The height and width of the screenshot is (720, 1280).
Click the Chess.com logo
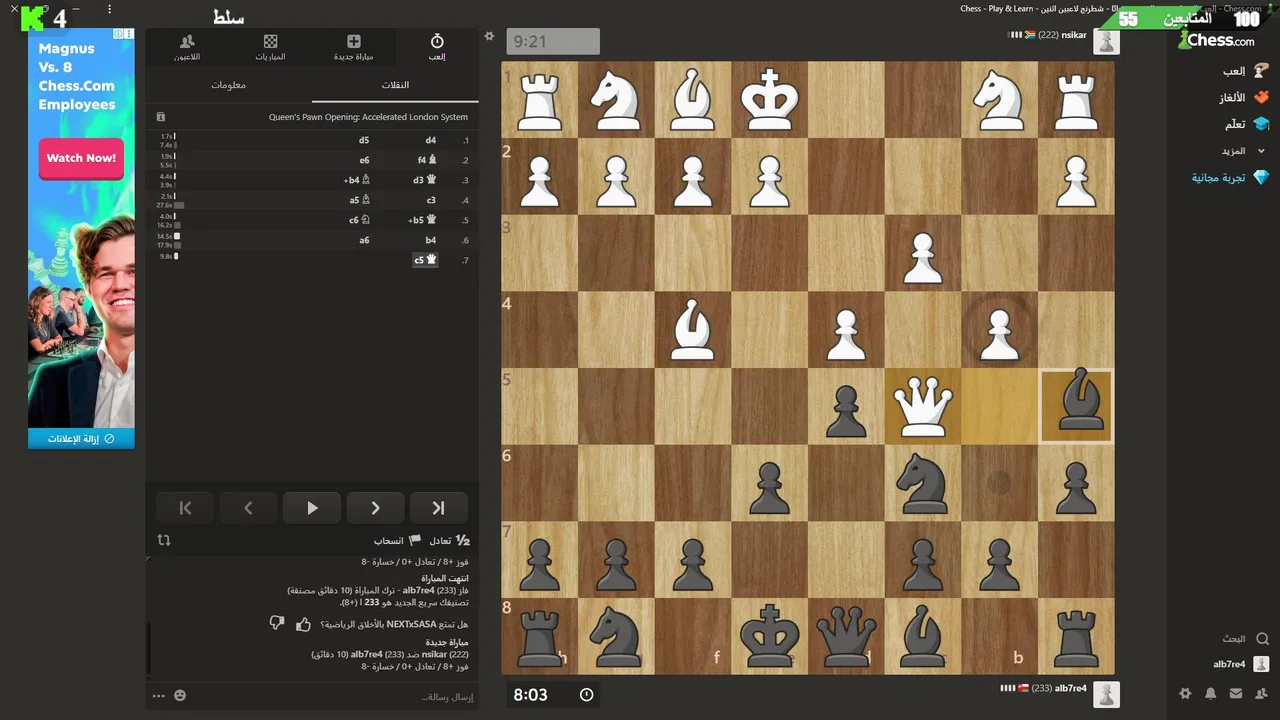click(1217, 40)
